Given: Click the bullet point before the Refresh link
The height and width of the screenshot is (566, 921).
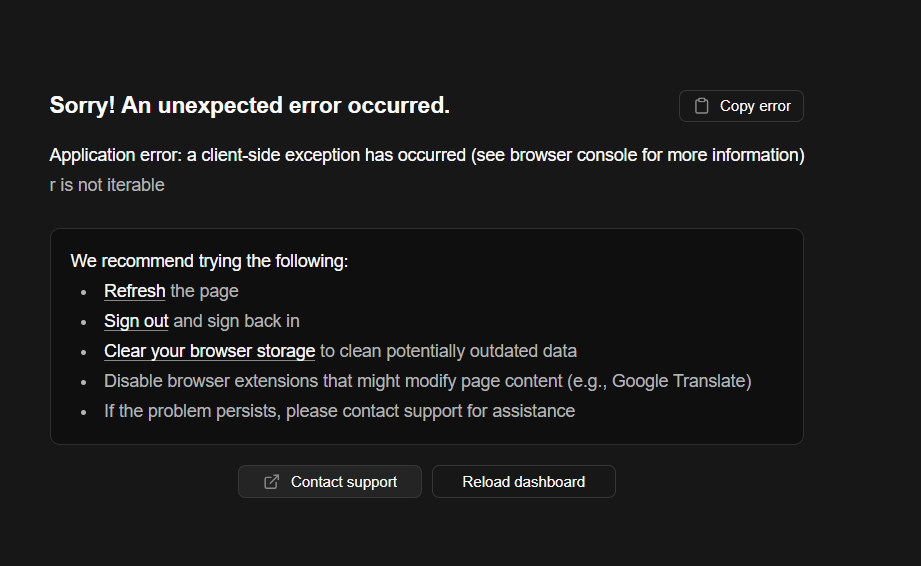Looking at the screenshot, I should coord(84,292).
